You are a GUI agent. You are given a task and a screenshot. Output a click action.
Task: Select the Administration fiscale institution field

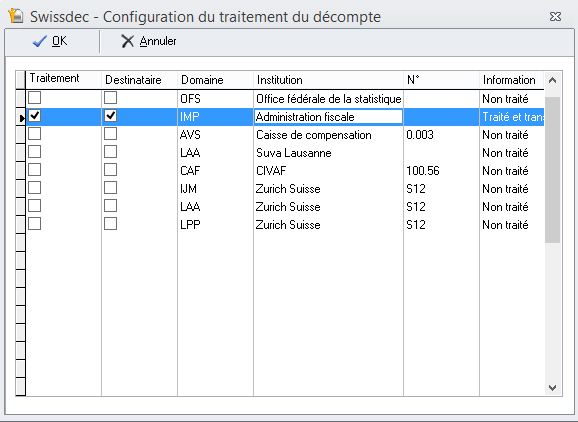click(328, 117)
